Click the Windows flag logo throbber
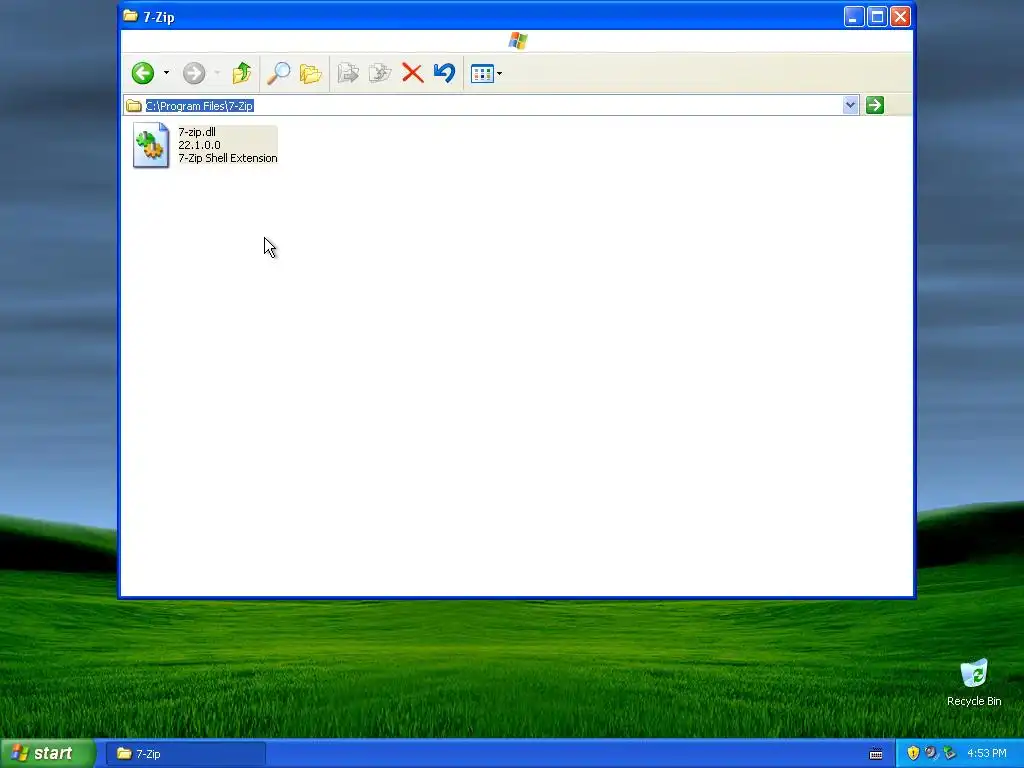Viewport: 1024px width, 768px height. point(518,41)
